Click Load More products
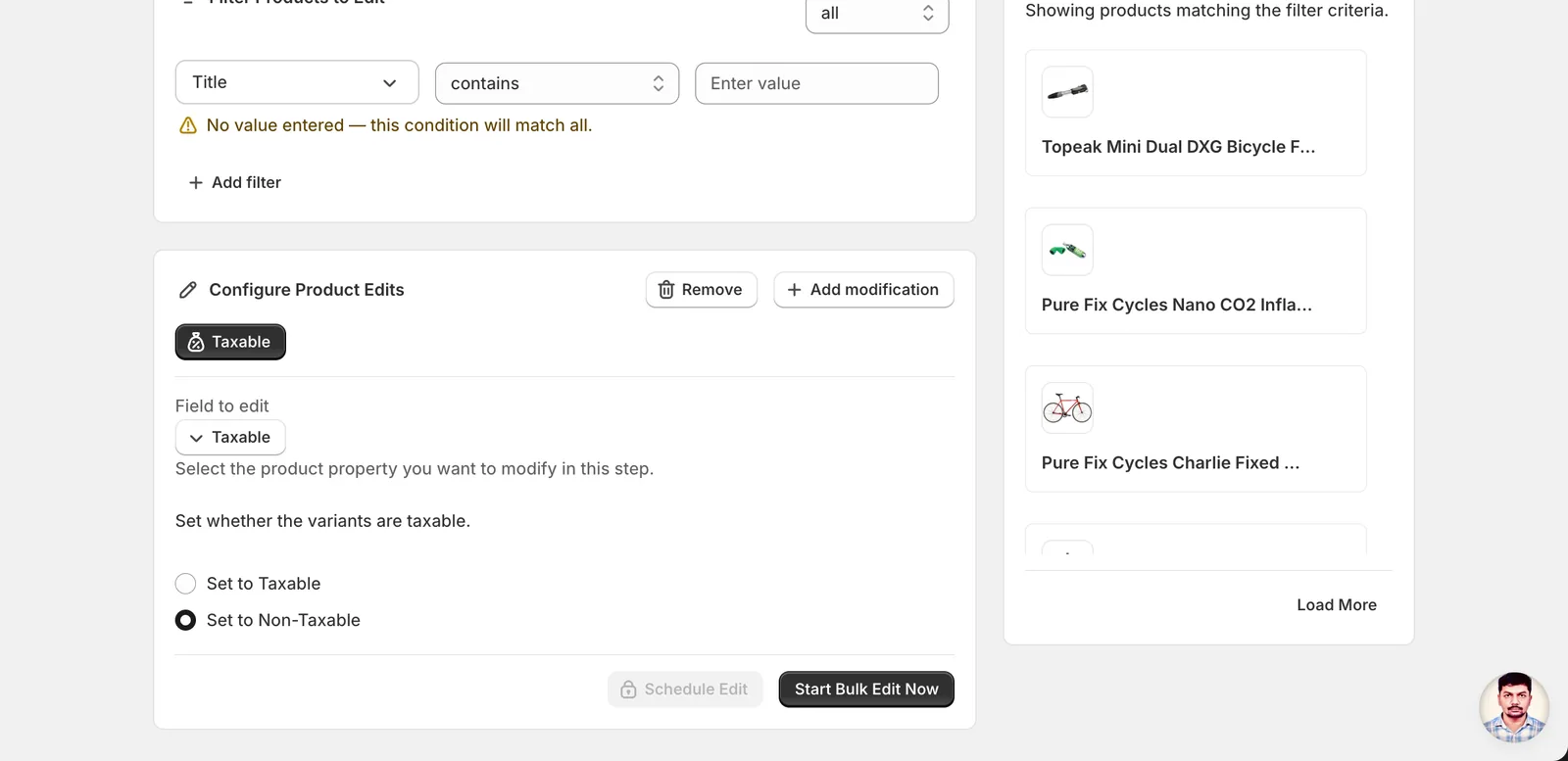 click(x=1337, y=605)
